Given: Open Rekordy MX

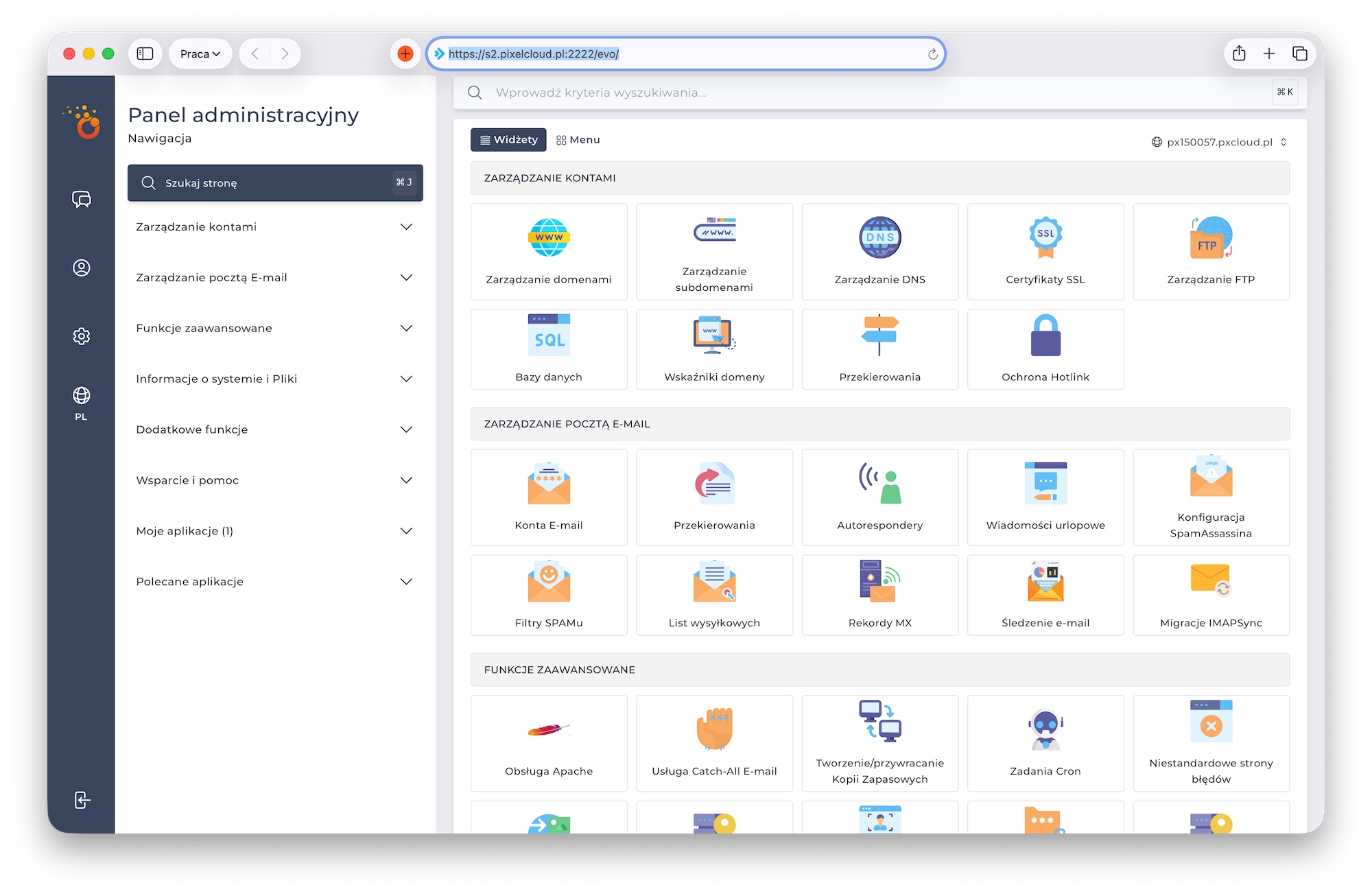Looking at the screenshot, I should 879,594.
